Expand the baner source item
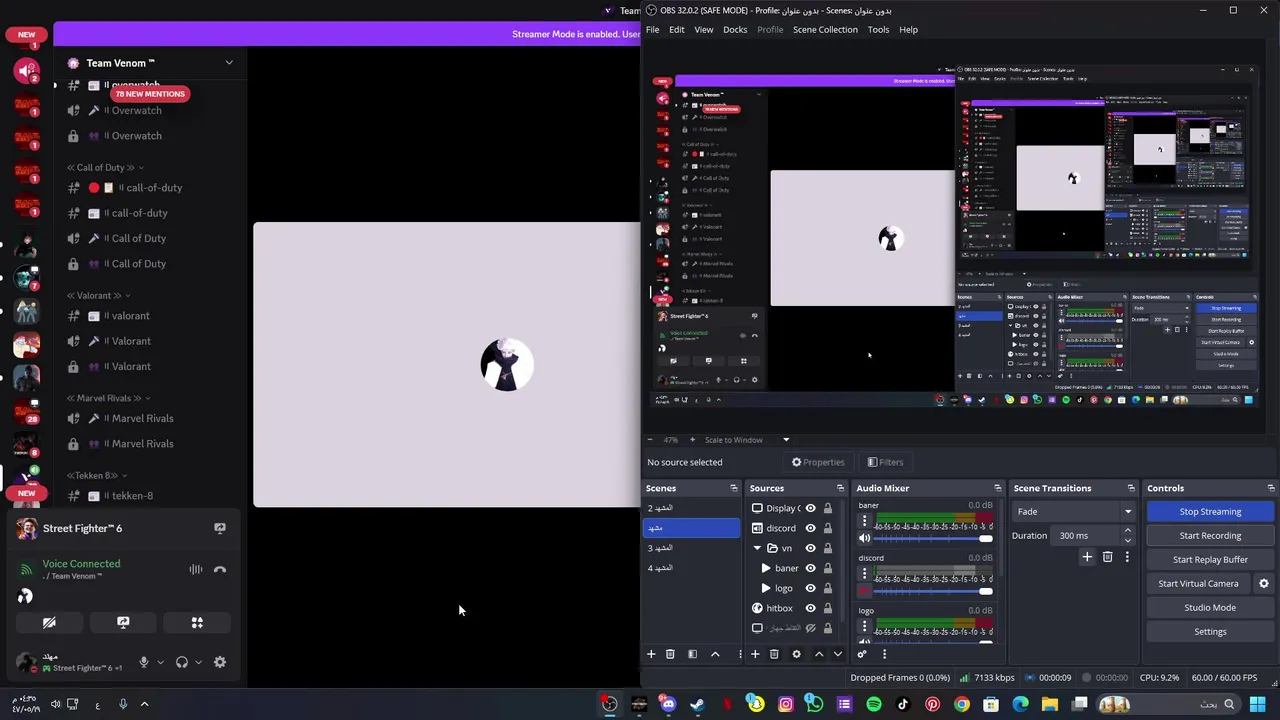 767,568
